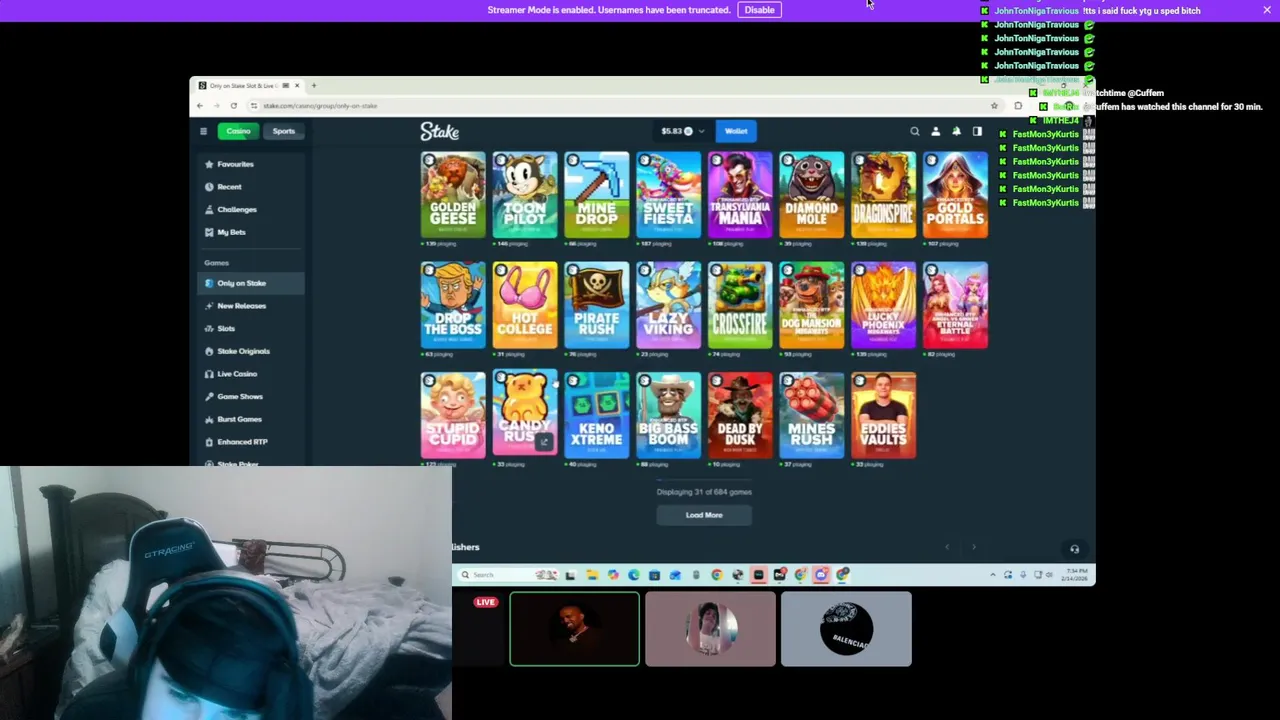
Task: Open File Explorer from the taskbar
Action: point(593,575)
